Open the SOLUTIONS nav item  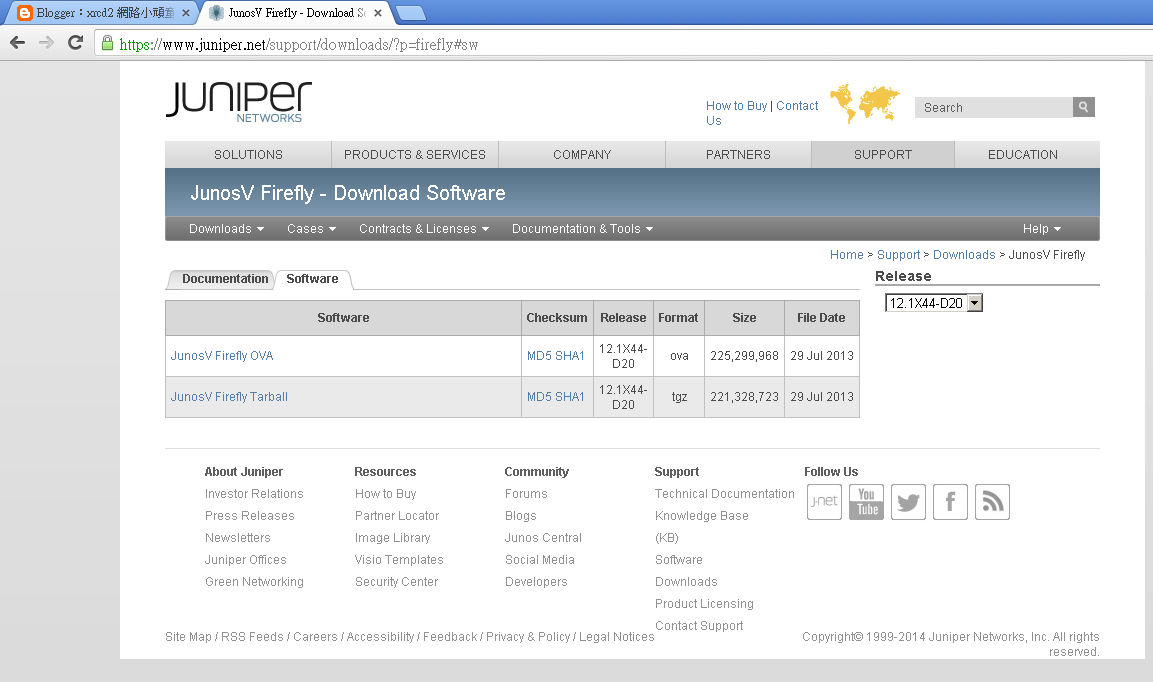[x=249, y=154]
